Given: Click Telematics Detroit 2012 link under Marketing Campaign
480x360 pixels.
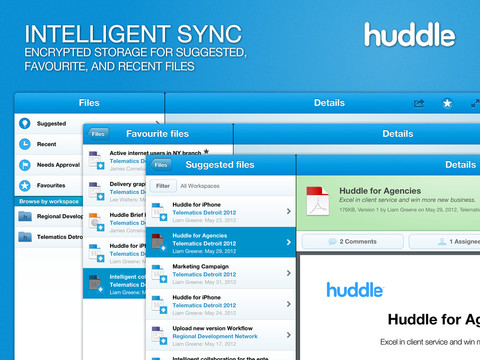Looking at the screenshot, I should pos(204,274).
